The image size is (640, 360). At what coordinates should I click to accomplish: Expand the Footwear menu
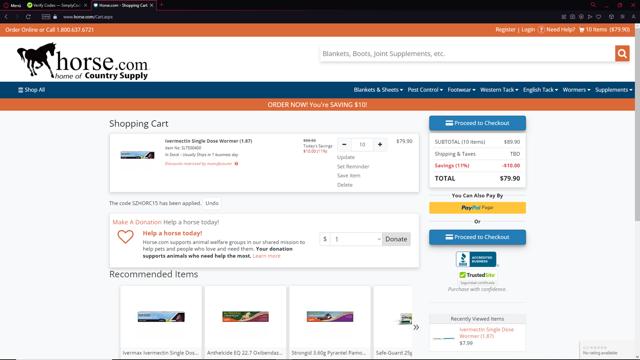461,90
